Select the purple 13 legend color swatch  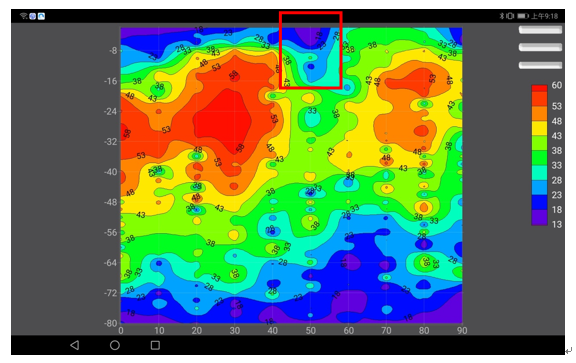point(539,217)
